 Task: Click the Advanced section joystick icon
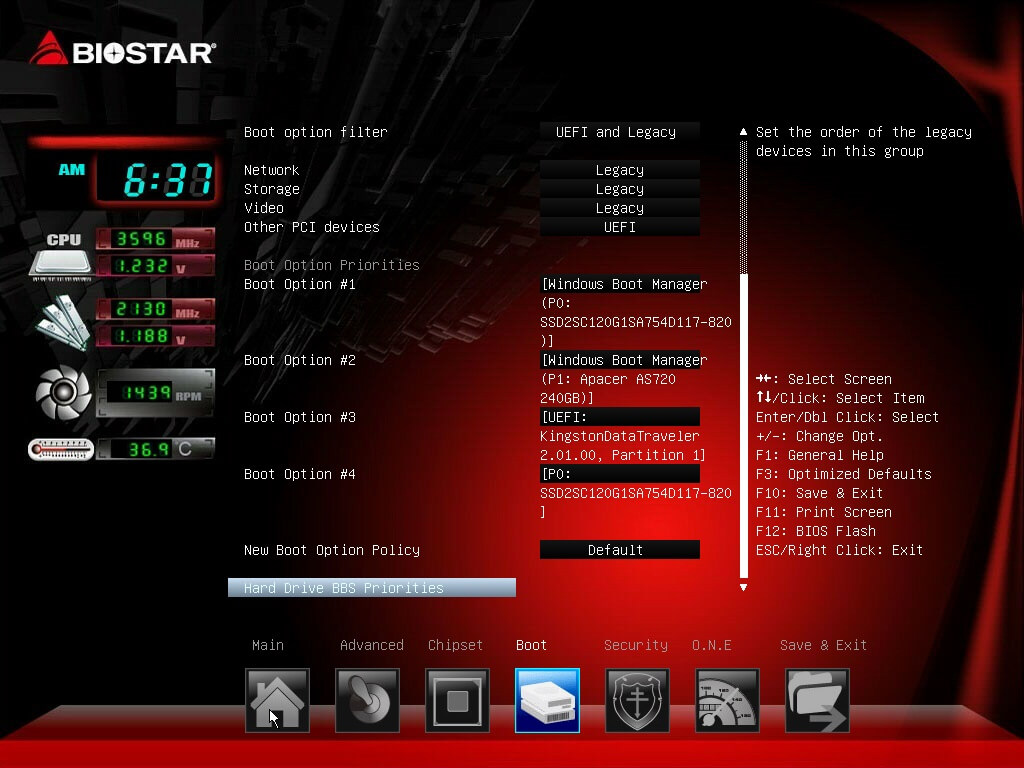[367, 700]
